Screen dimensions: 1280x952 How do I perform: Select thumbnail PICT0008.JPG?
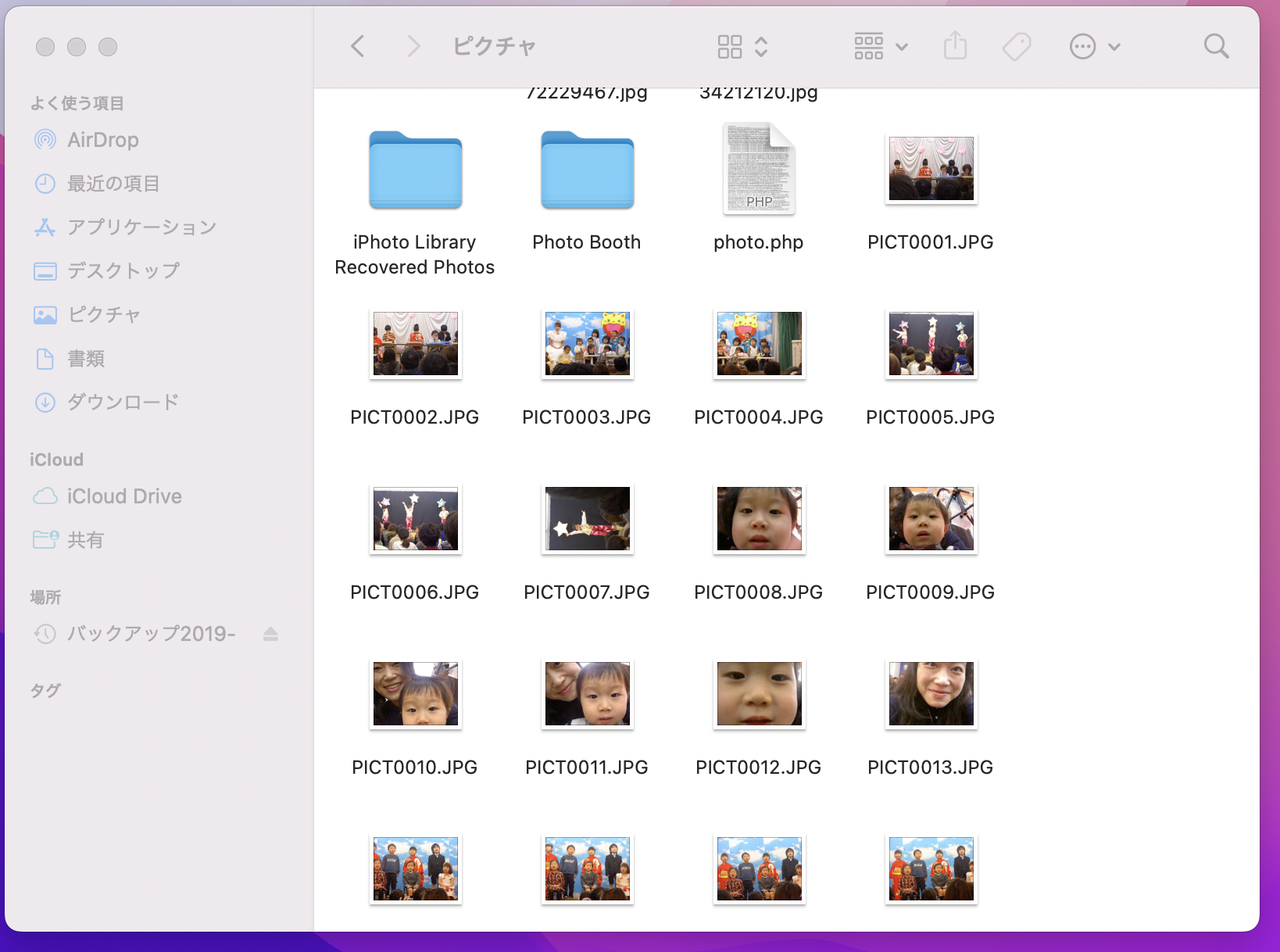759,519
